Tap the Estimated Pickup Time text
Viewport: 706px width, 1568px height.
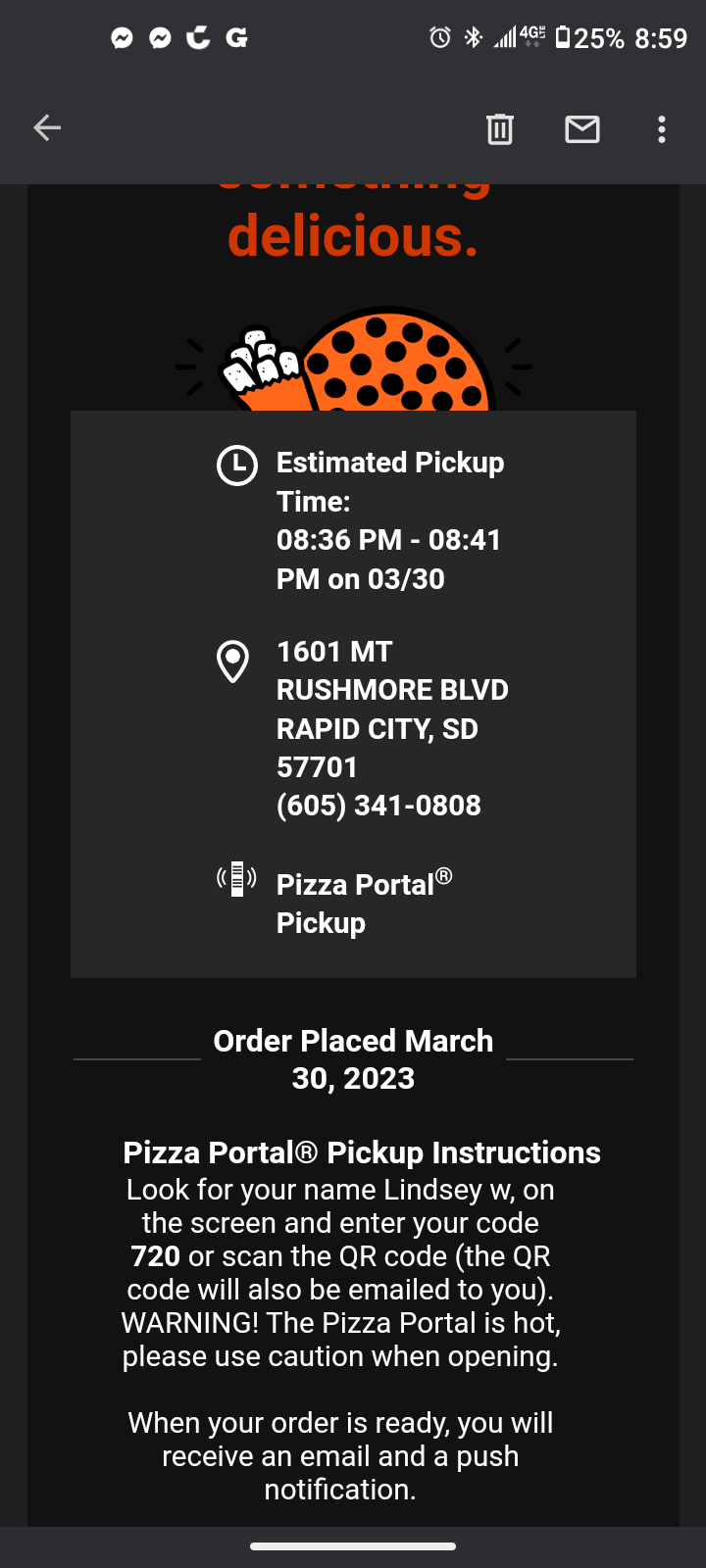[389, 481]
